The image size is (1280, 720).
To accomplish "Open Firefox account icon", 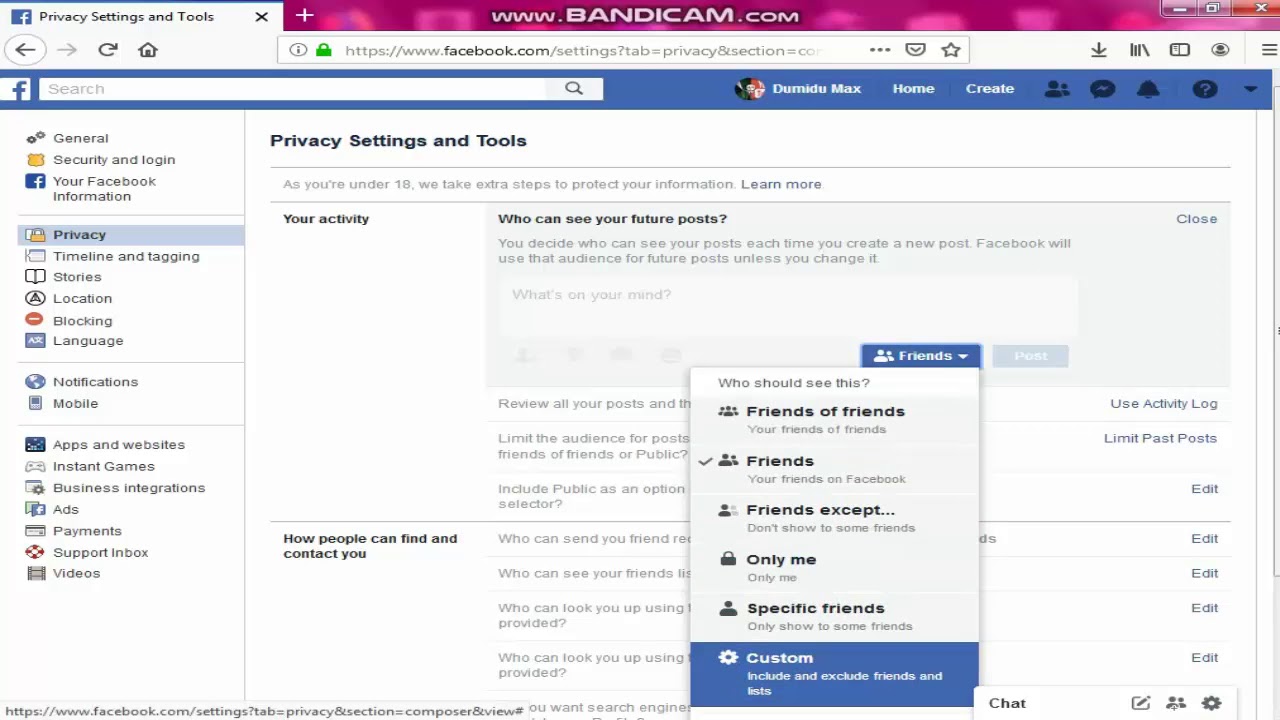I will 1220,50.
